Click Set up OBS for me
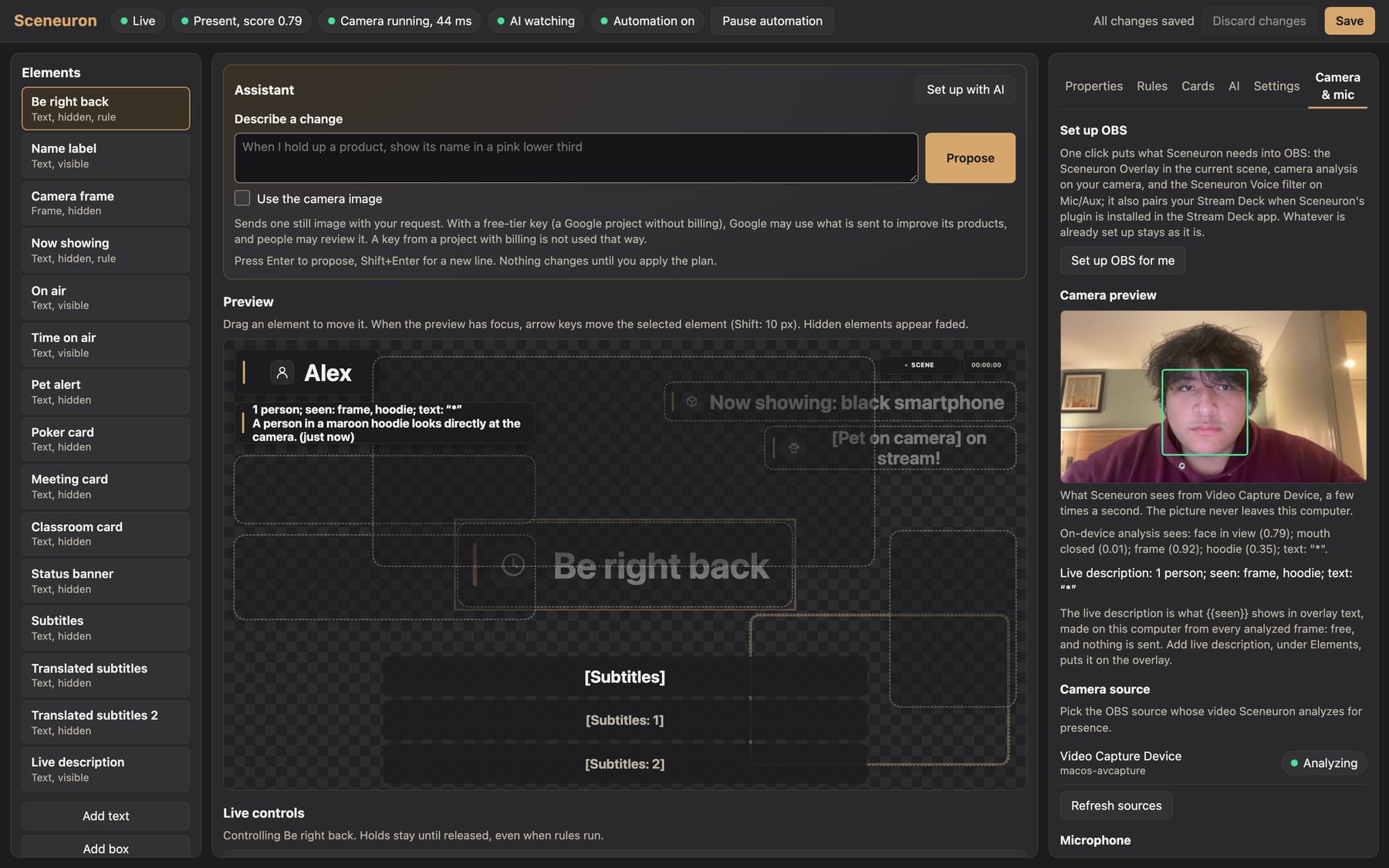Image resolution: width=1389 pixels, height=868 pixels. point(1123,261)
